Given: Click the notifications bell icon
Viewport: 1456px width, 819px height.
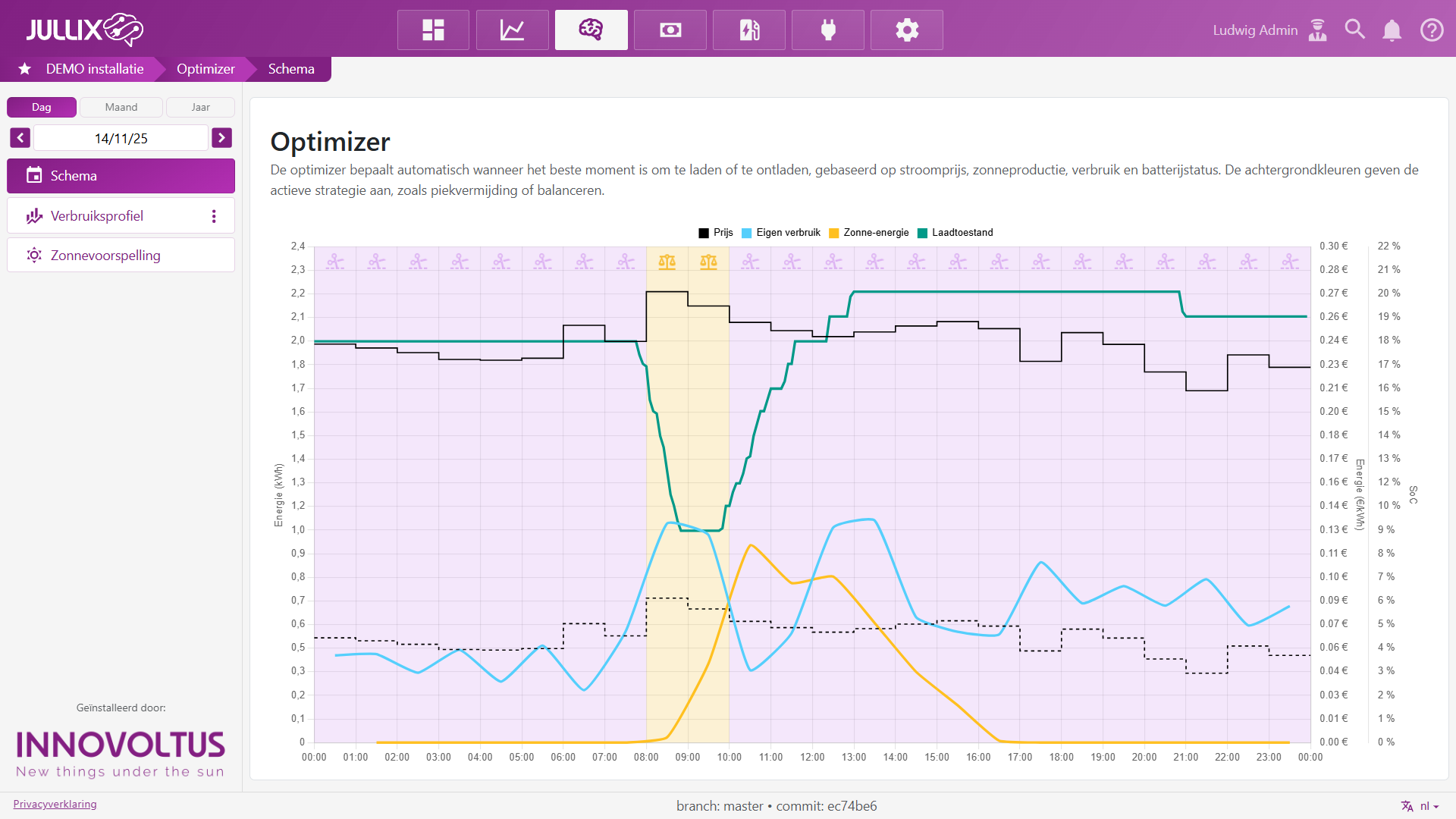Looking at the screenshot, I should 1392,30.
